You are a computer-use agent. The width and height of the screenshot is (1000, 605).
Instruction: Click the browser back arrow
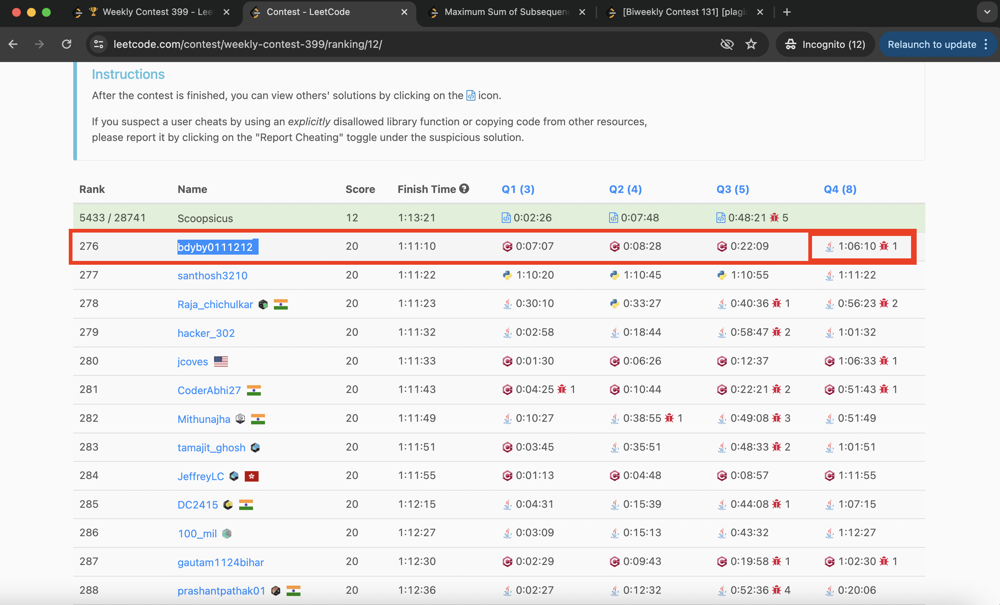(14, 44)
